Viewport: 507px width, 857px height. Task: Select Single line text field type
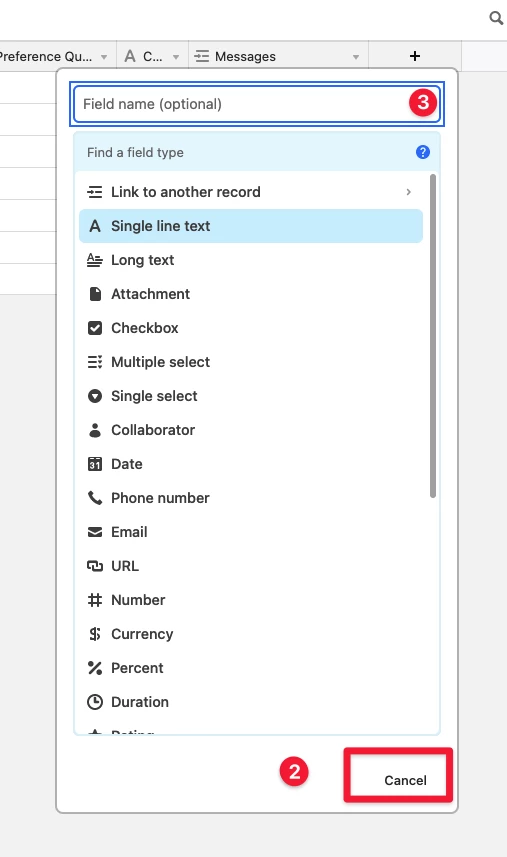click(x=251, y=226)
